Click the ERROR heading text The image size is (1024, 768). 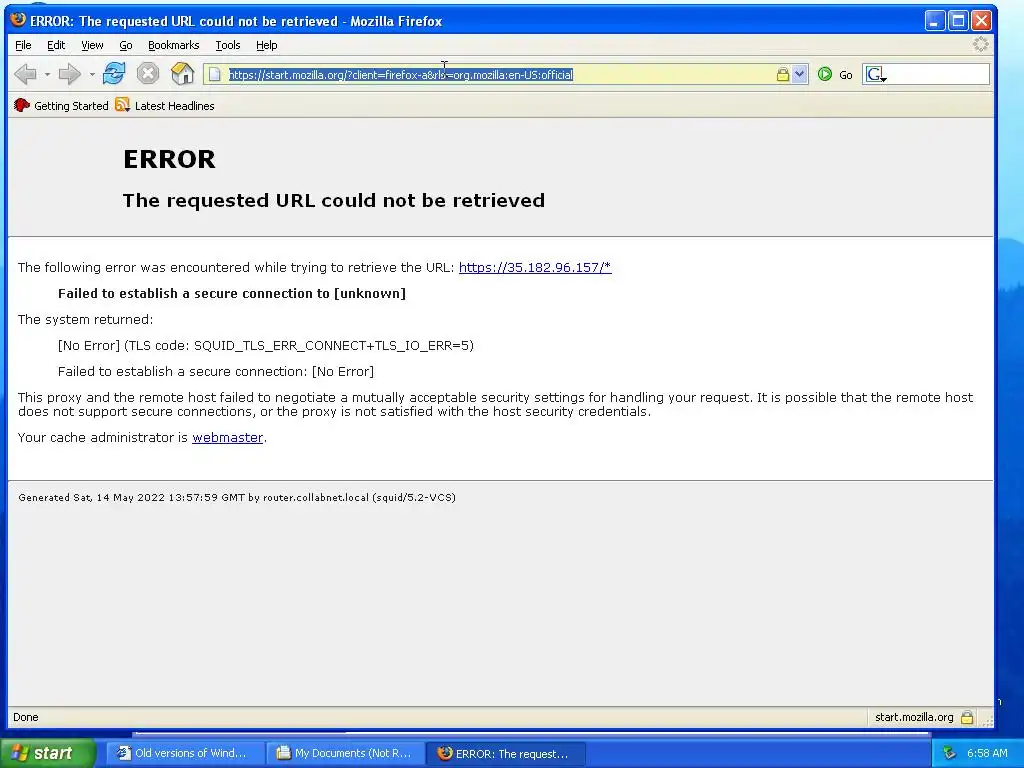click(x=169, y=159)
